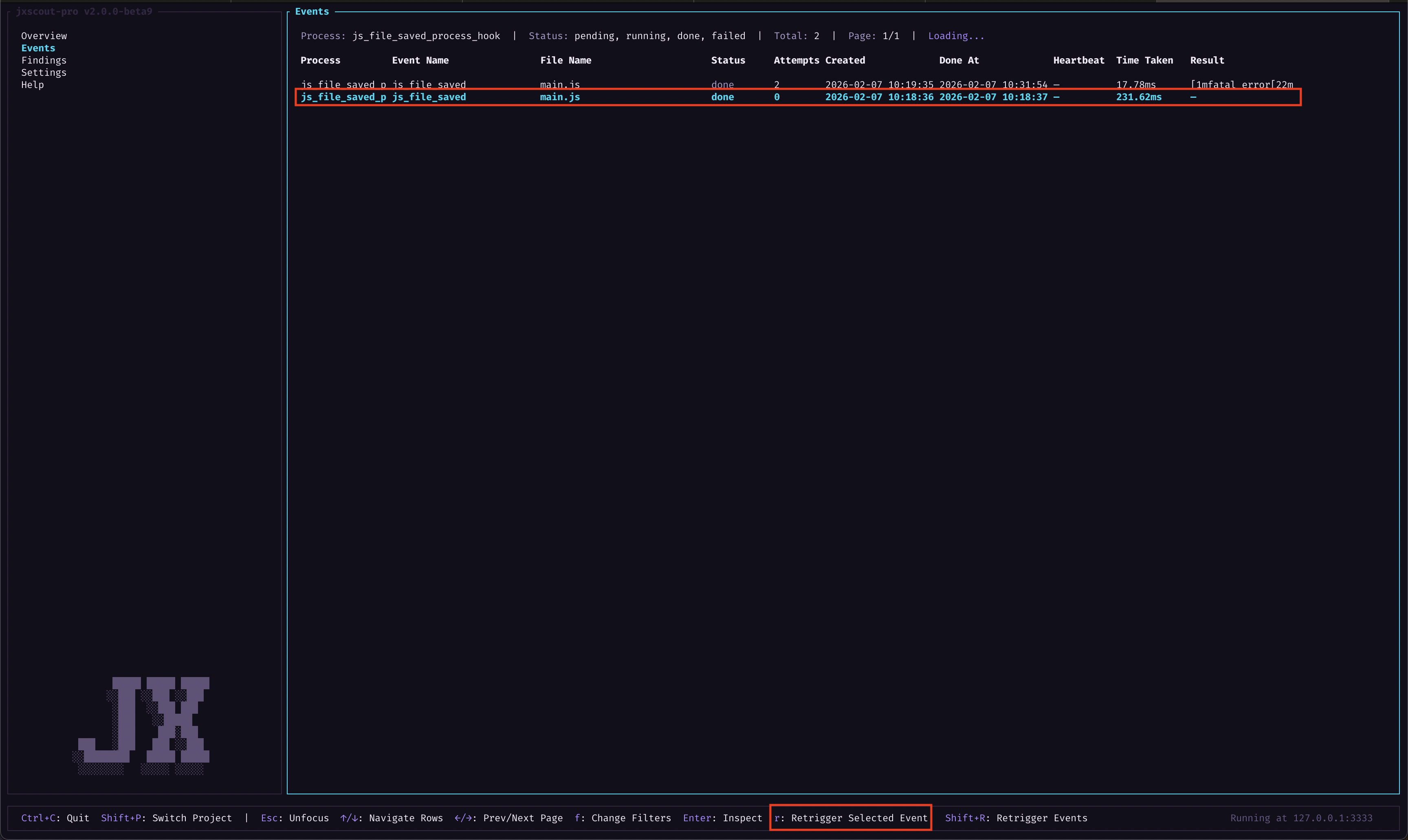The width and height of the screenshot is (1408, 840).
Task: Click the Status column header
Action: [728, 60]
